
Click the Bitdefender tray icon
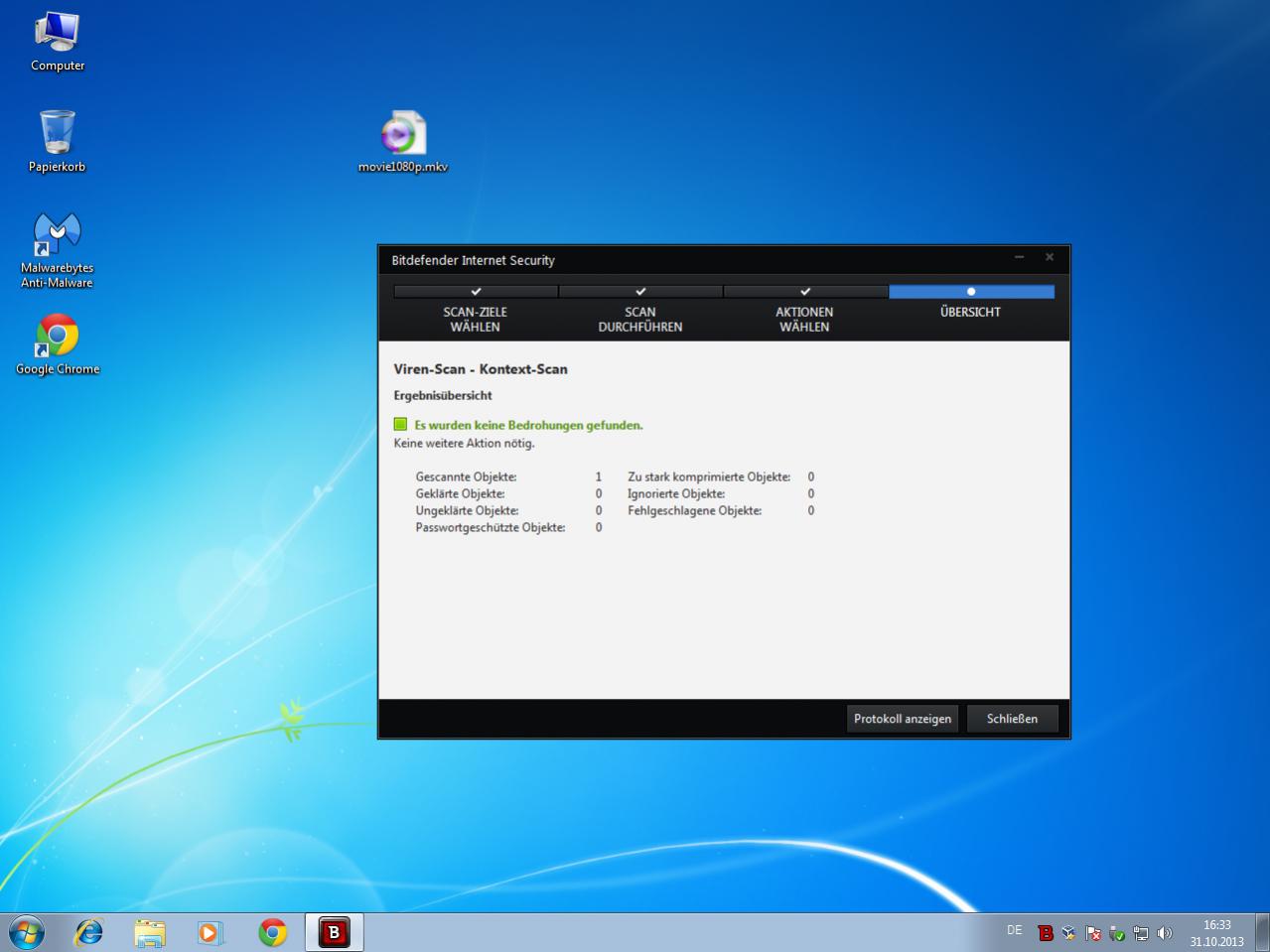pyautogui.click(x=1045, y=933)
